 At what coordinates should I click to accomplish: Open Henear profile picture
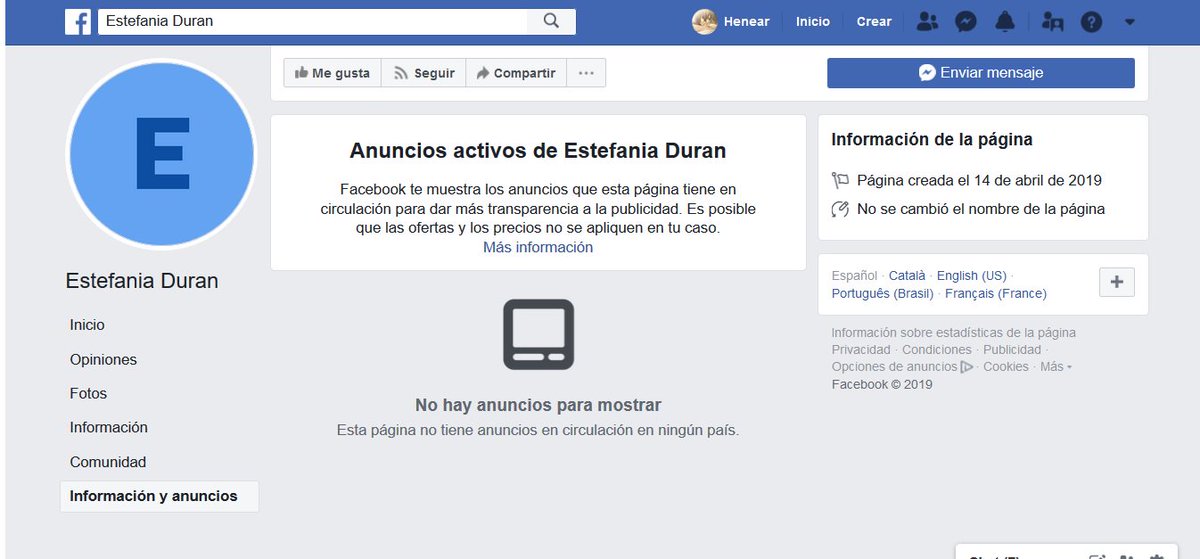coord(704,21)
